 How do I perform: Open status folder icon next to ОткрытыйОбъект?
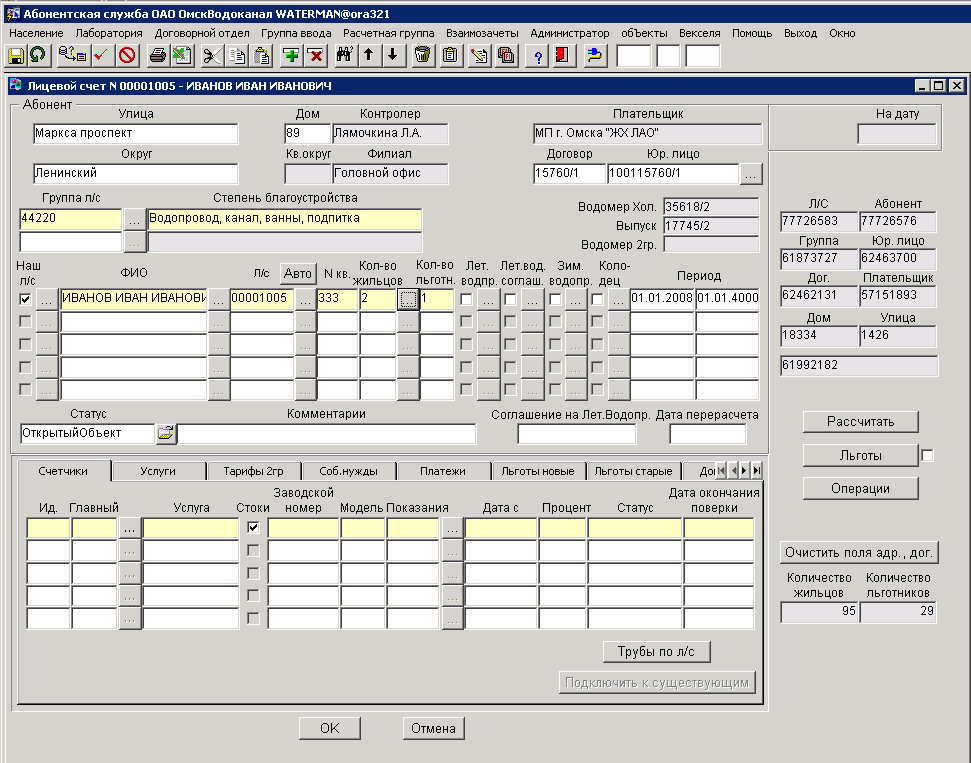(165, 433)
